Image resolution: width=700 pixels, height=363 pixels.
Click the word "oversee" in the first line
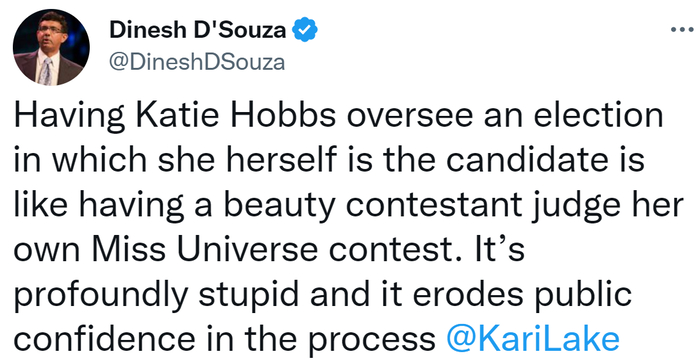click(410, 117)
